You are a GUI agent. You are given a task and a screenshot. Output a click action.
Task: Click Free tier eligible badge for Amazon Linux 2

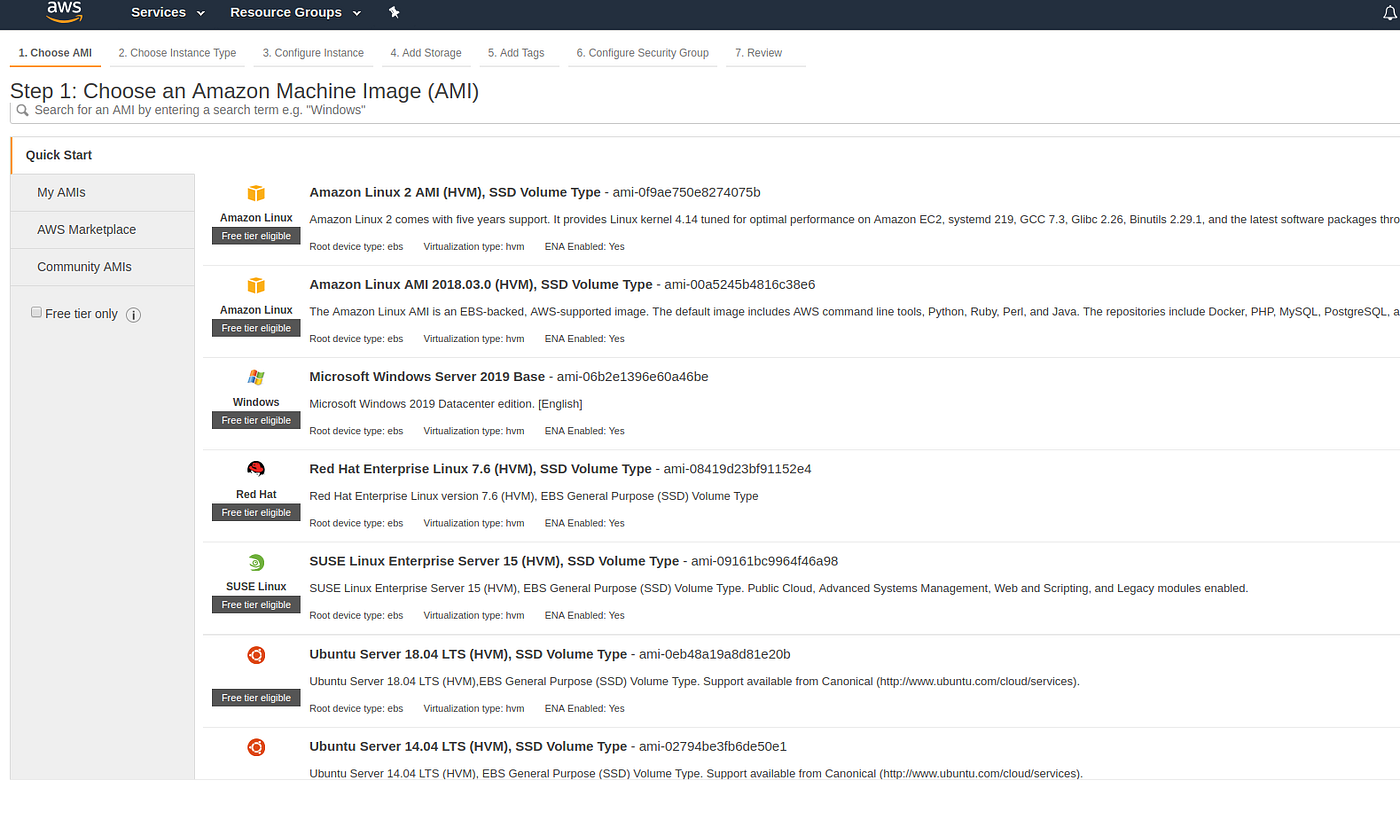[x=256, y=236]
